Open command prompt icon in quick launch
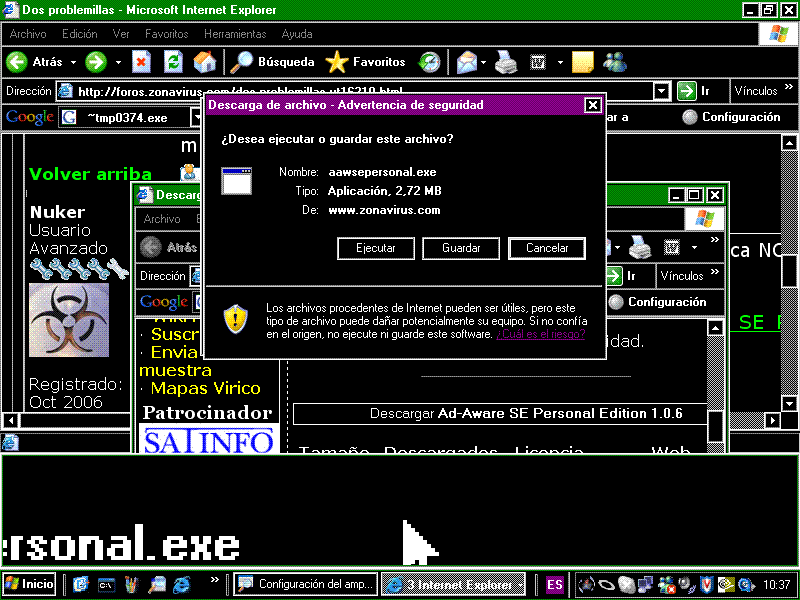This screenshot has height=600, width=800. pyautogui.click(x=106, y=585)
